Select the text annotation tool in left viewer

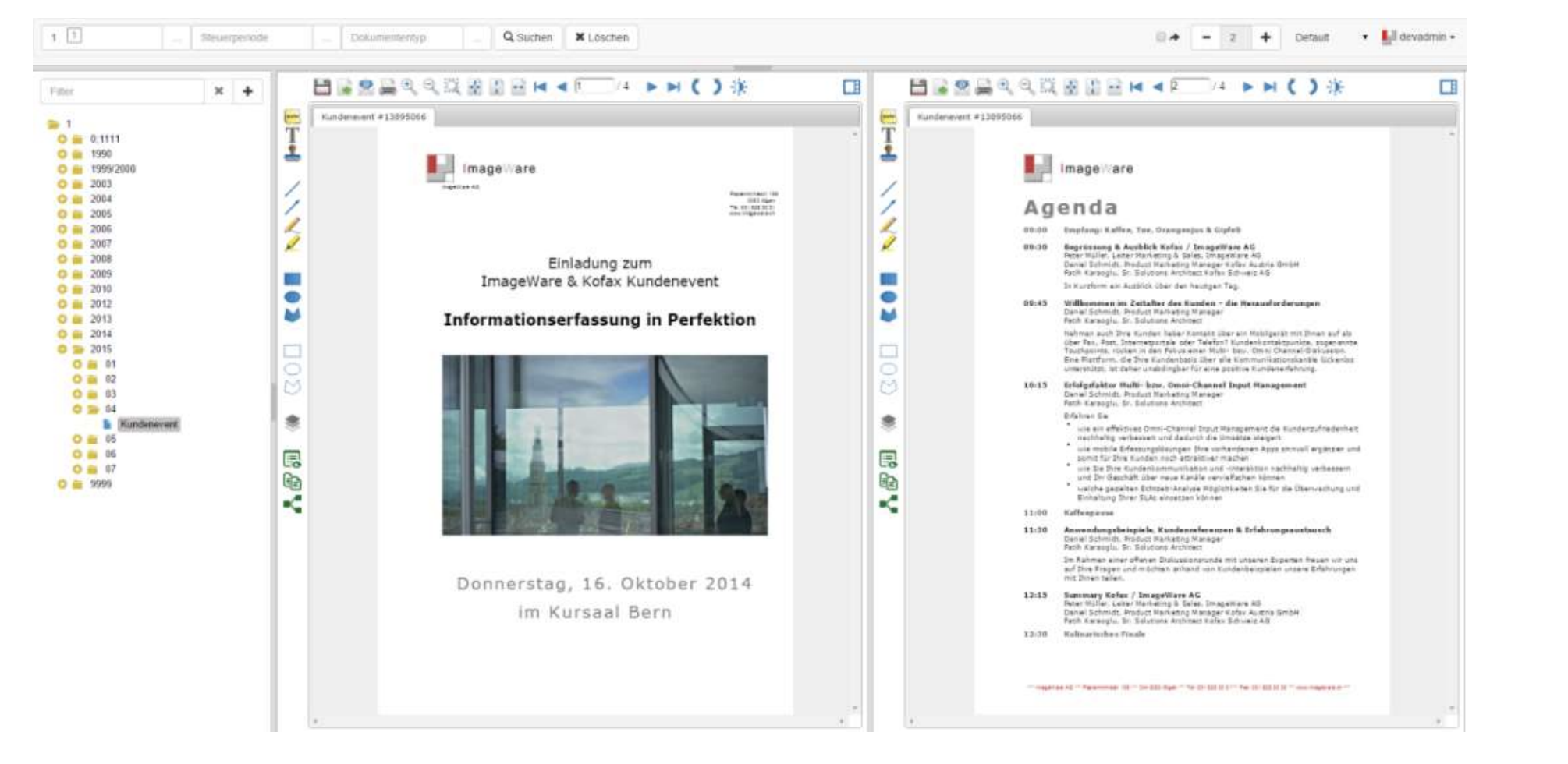click(x=293, y=135)
